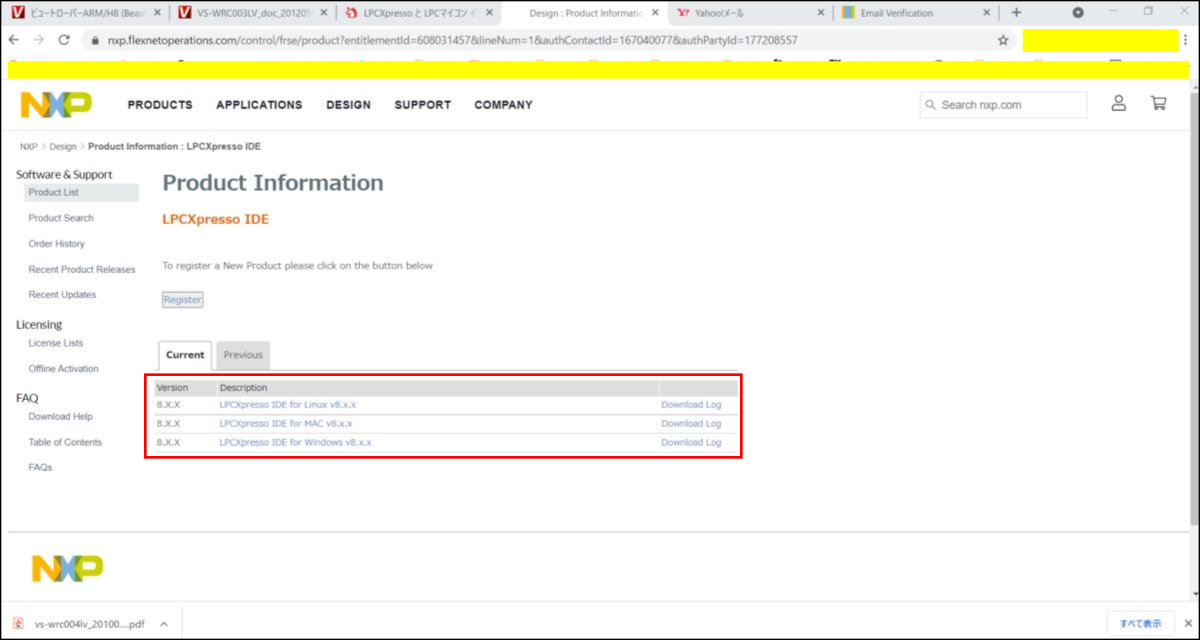Open LPCXpresso IDE for MAC v8.x.x
Image resolution: width=1200 pixels, height=640 pixels.
pyautogui.click(x=286, y=424)
